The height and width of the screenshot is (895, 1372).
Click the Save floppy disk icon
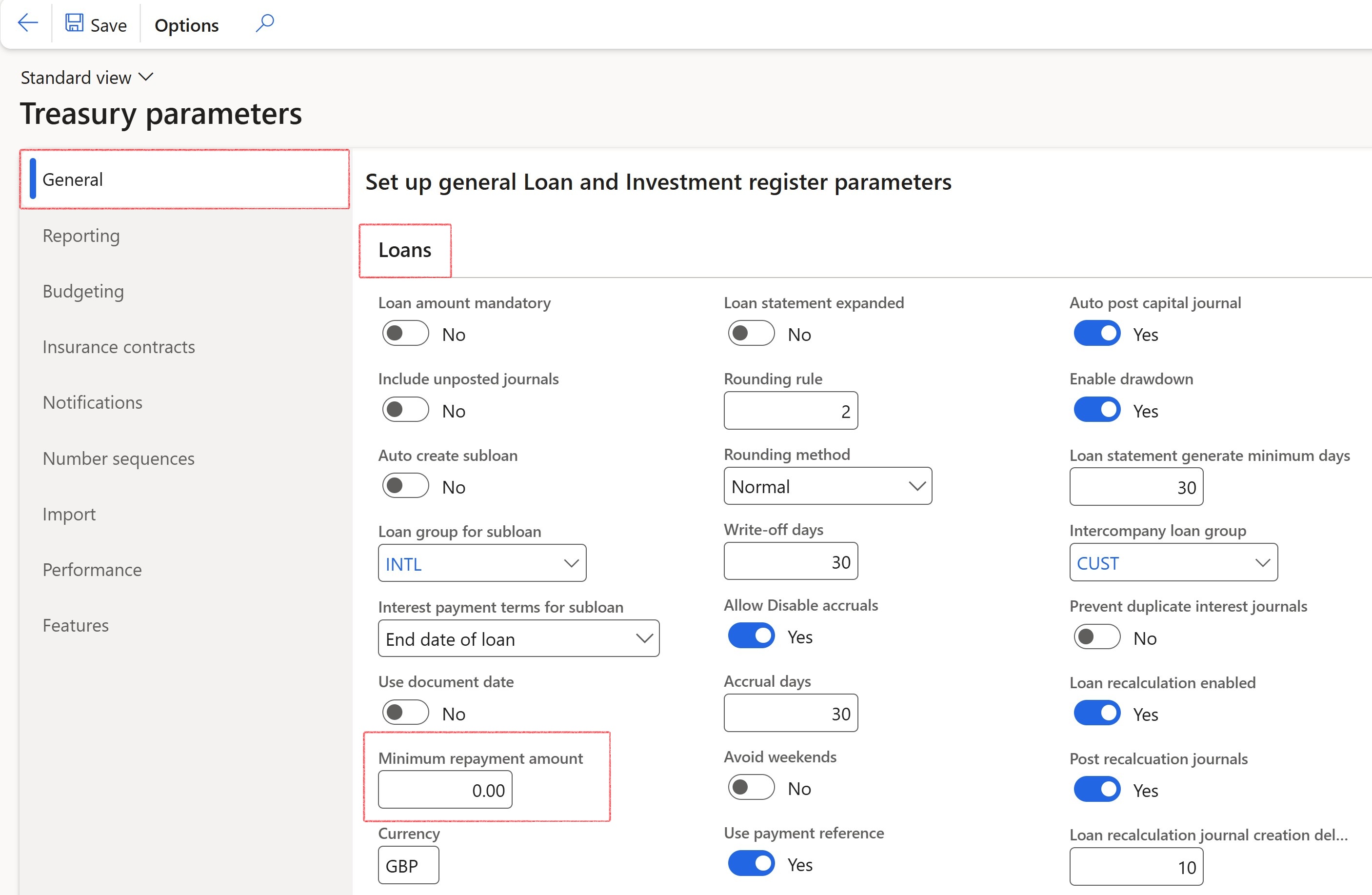74,23
